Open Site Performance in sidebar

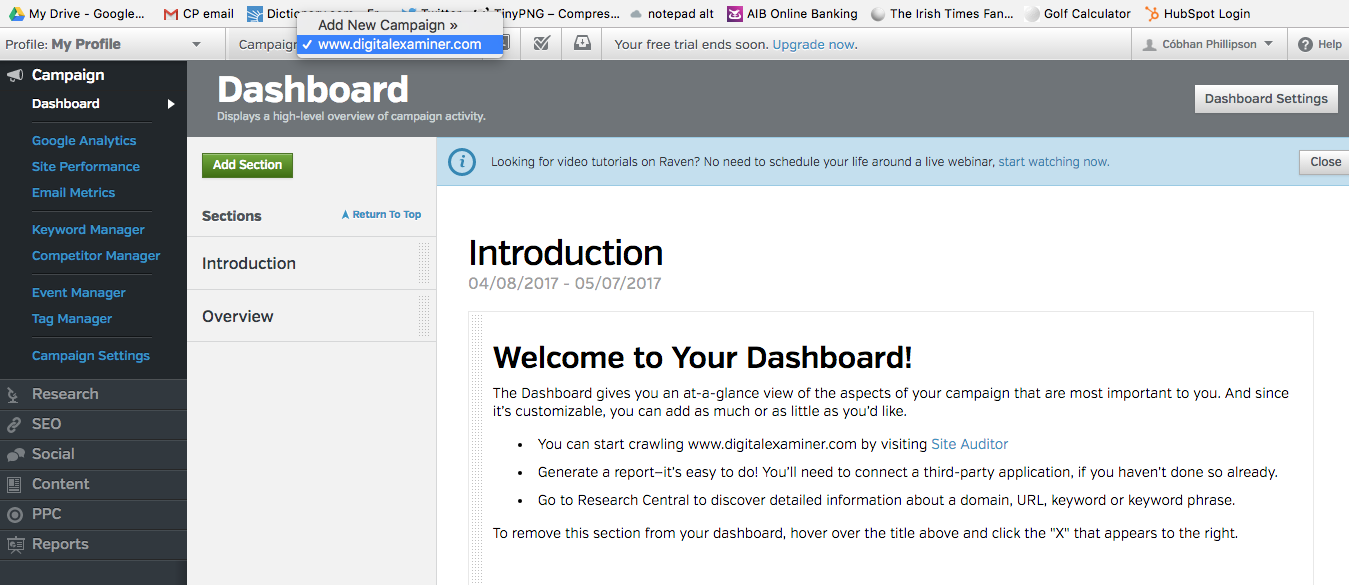(86, 167)
